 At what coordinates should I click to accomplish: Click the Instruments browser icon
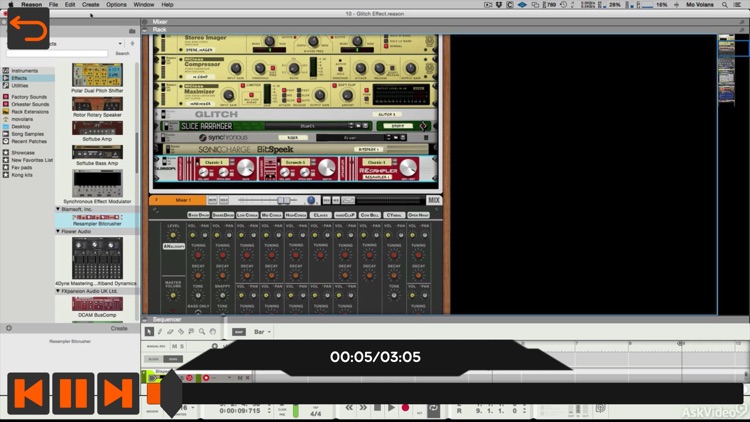pyautogui.click(x=6, y=70)
